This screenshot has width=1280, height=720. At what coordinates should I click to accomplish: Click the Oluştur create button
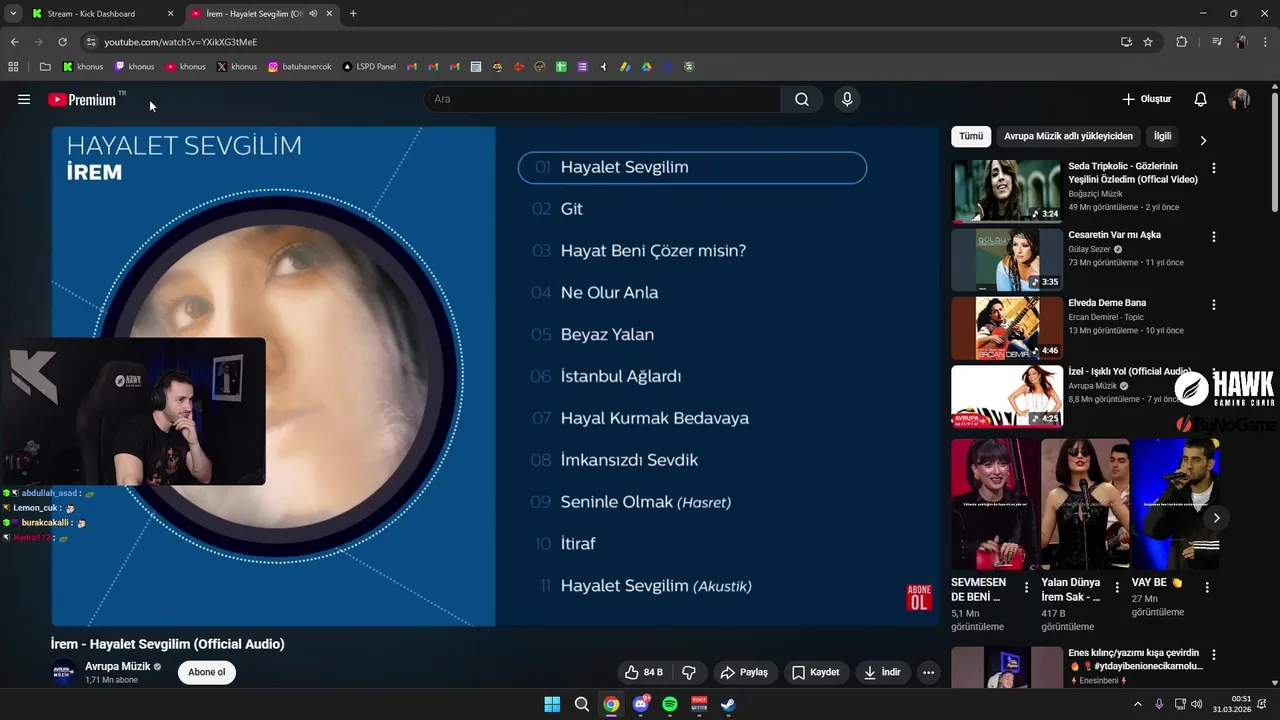coord(1146,99)
